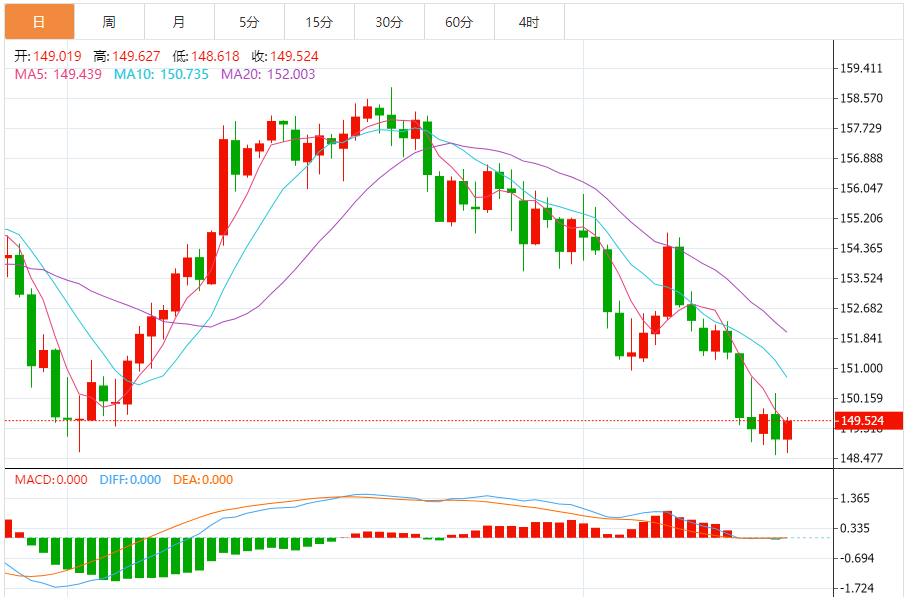The width and height of the screenshot is (911, 597).
Task: Click the MA5: 149.439 indicator label
Action: point(58,74)
